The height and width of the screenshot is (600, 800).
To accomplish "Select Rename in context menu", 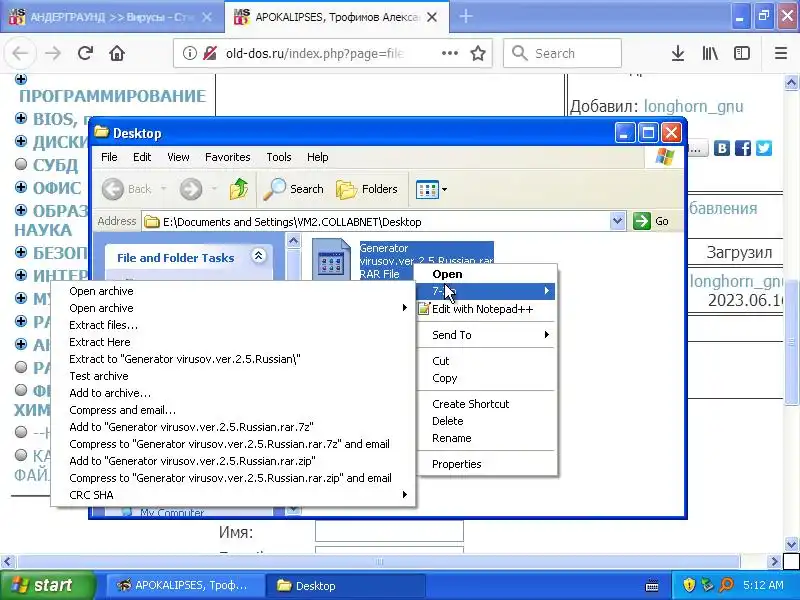I will 487,438.
